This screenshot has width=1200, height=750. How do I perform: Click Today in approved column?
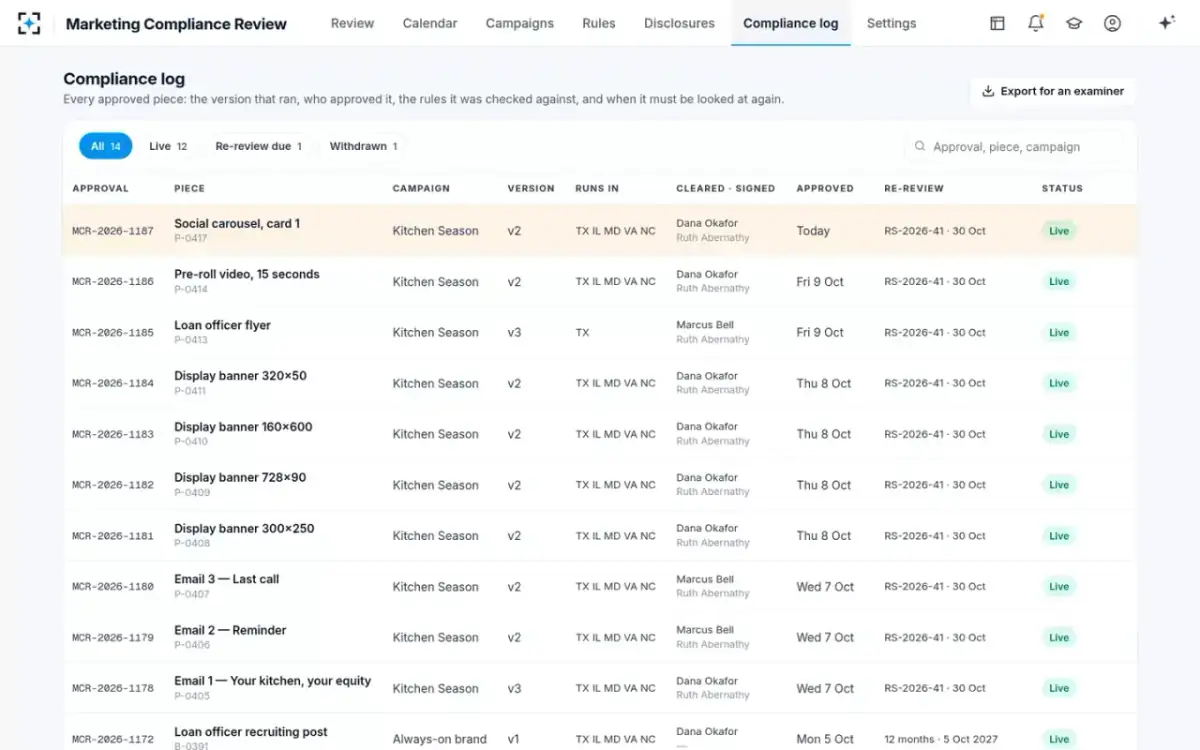coord(813,231)
